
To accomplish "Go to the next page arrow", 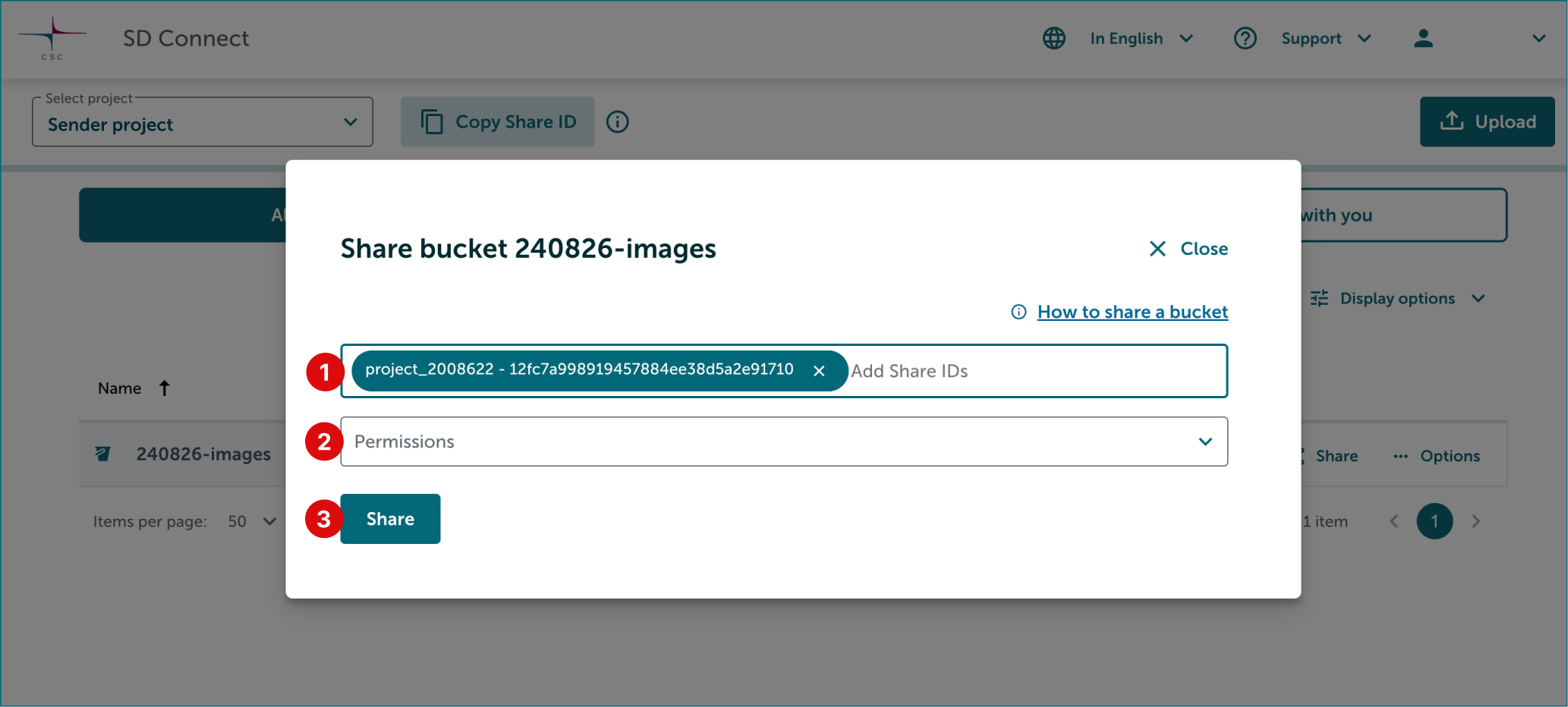I will point(1475,521).
